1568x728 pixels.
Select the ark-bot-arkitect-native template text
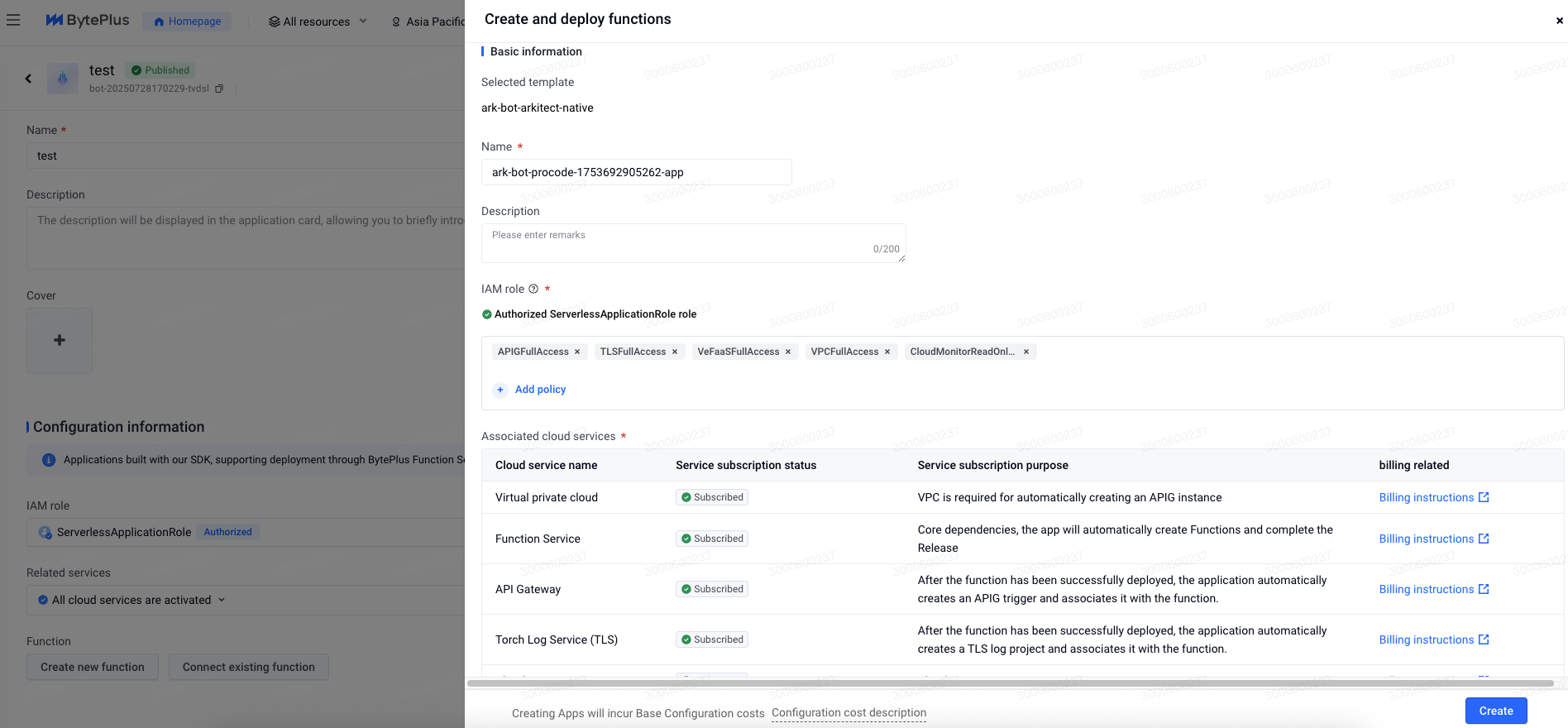click(538, 108)
